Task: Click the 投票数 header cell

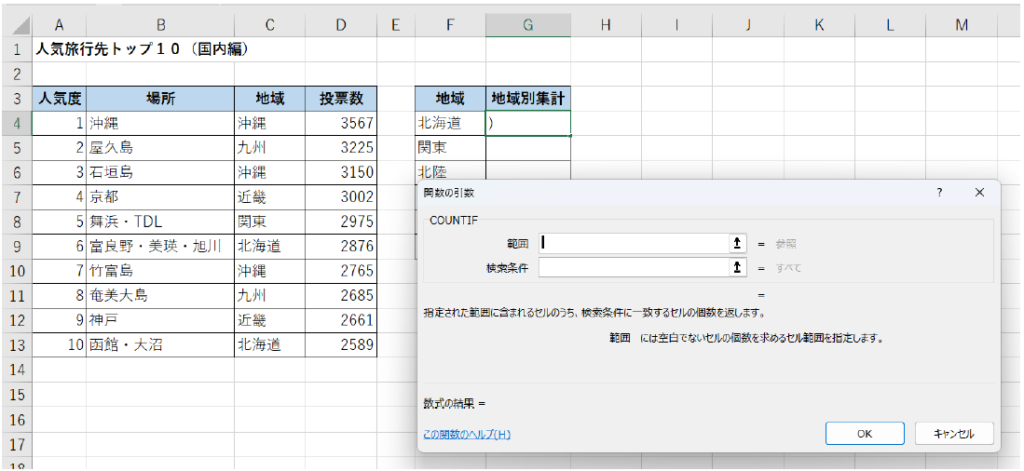Action: point(342,98)
